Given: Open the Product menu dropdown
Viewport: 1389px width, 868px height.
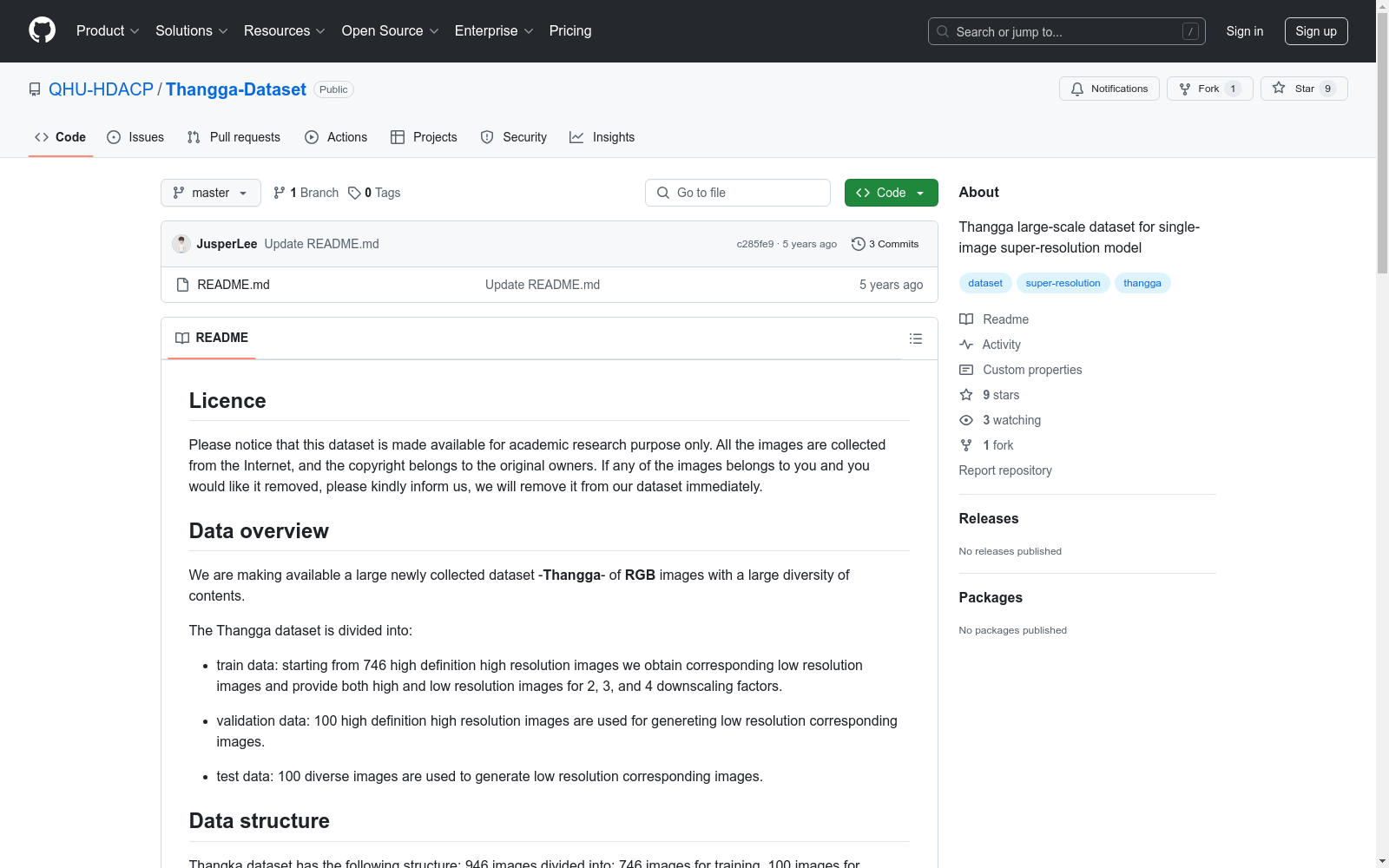Looking at the screenshot, I should (x=108, y=31).
